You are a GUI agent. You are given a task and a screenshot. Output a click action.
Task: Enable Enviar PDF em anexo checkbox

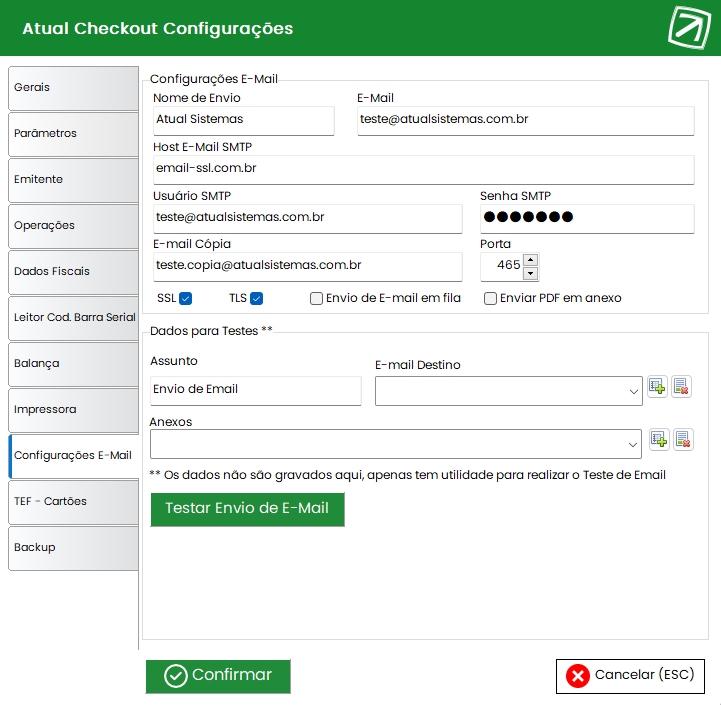490,298
